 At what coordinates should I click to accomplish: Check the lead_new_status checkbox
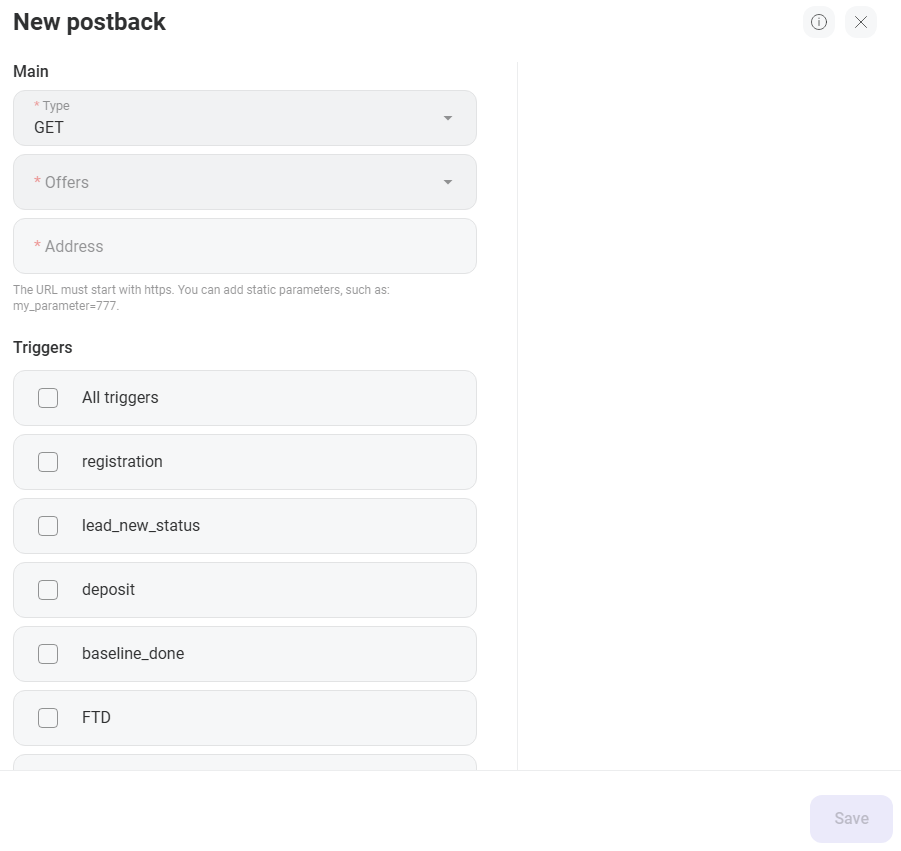click(x=48, y=526)
